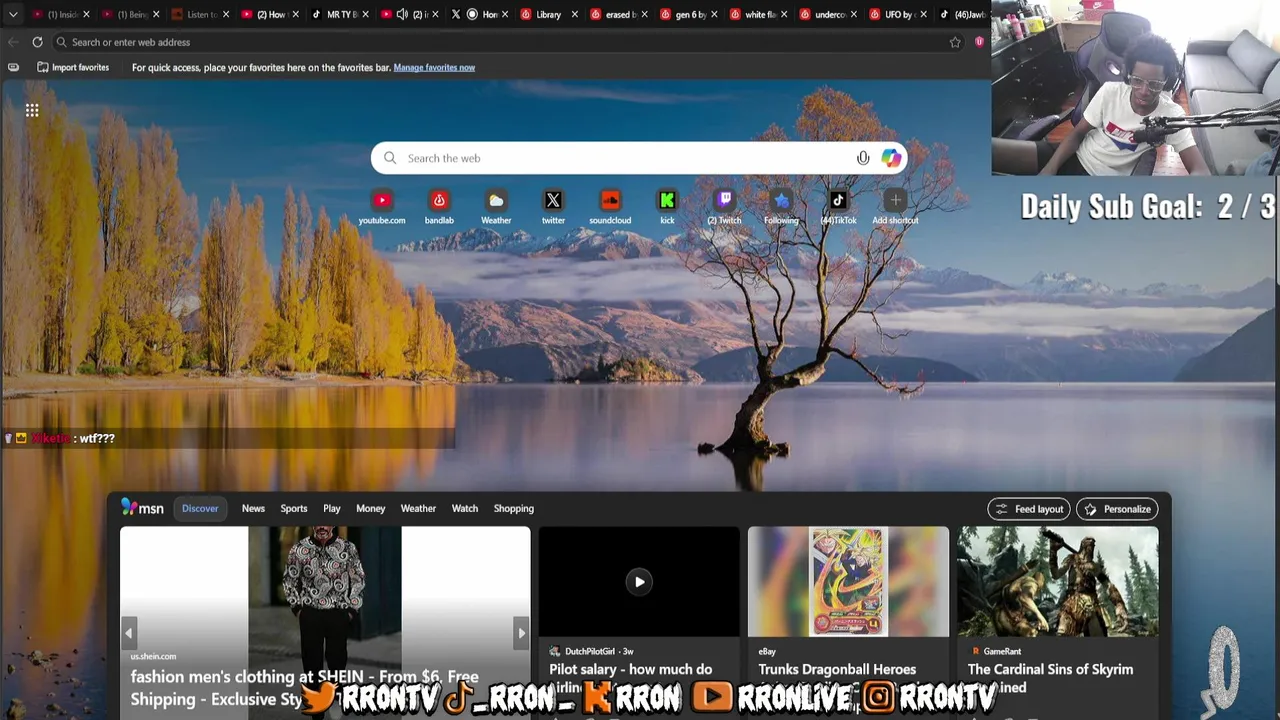Open the News feed section

pos(253,508)
